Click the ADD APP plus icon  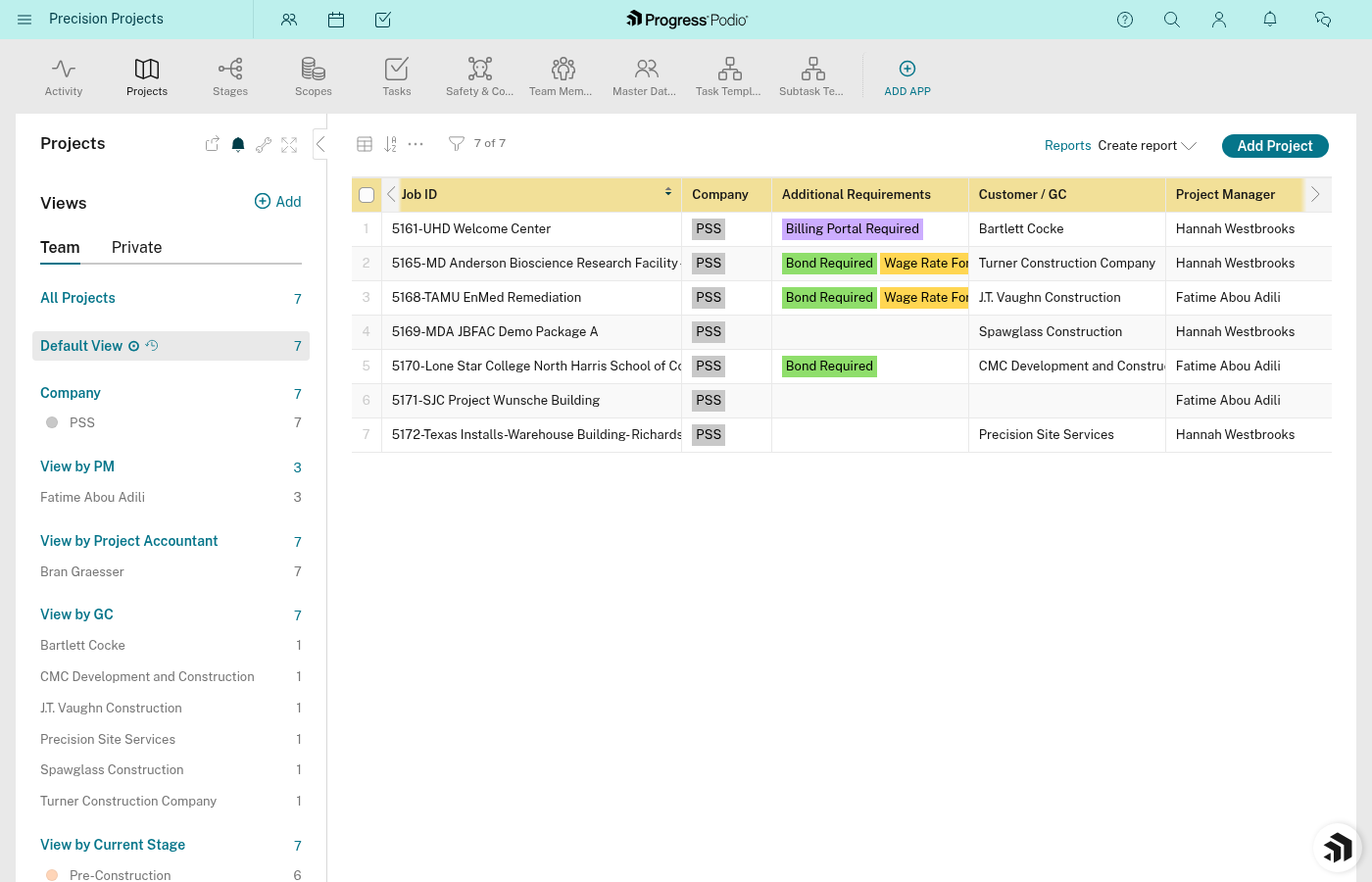906,69
